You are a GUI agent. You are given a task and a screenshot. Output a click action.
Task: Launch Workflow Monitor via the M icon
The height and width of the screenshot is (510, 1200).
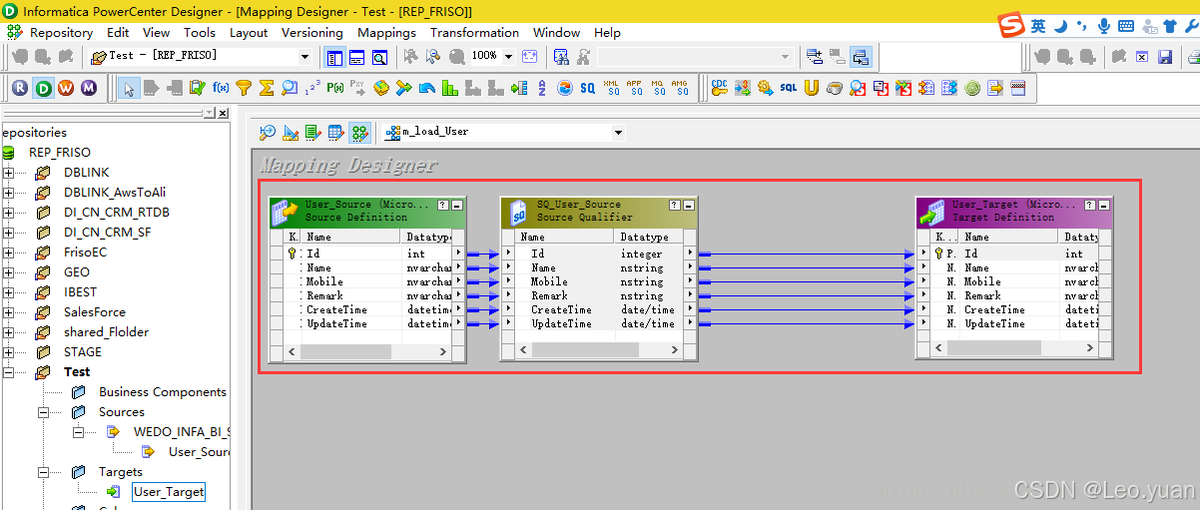coord(88,88)
